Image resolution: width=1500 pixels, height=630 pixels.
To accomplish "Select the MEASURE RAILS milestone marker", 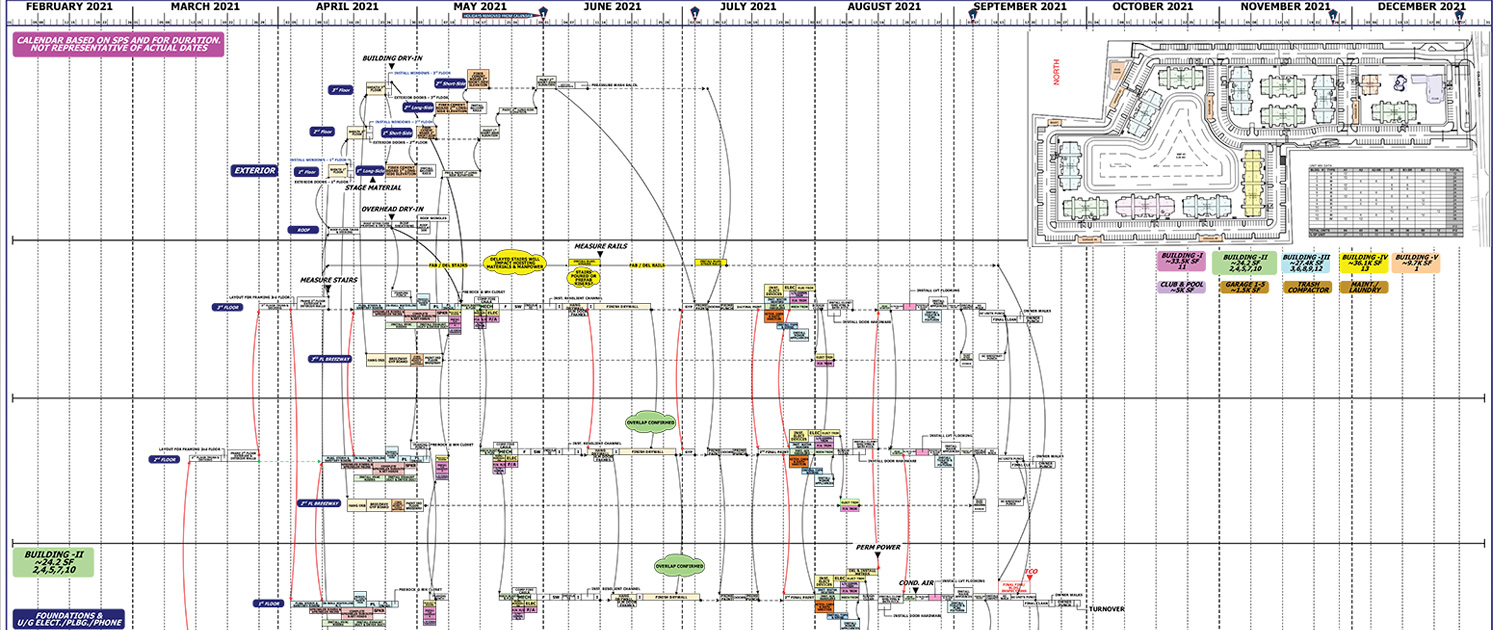I will [x=600, y=253].
